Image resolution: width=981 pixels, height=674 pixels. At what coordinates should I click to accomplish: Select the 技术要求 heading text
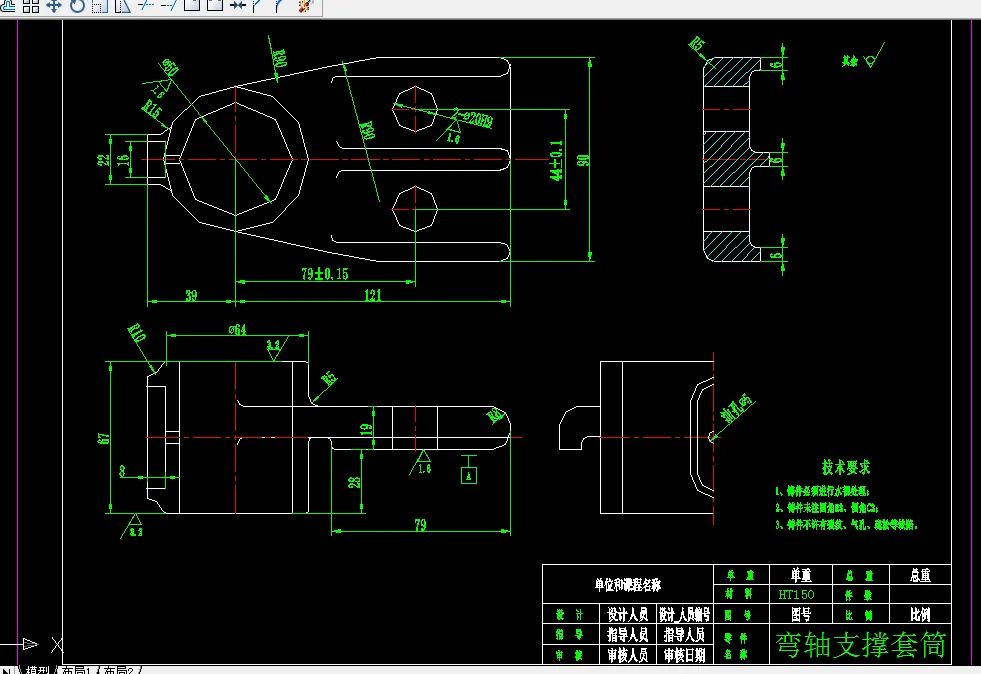click(846, 467)
